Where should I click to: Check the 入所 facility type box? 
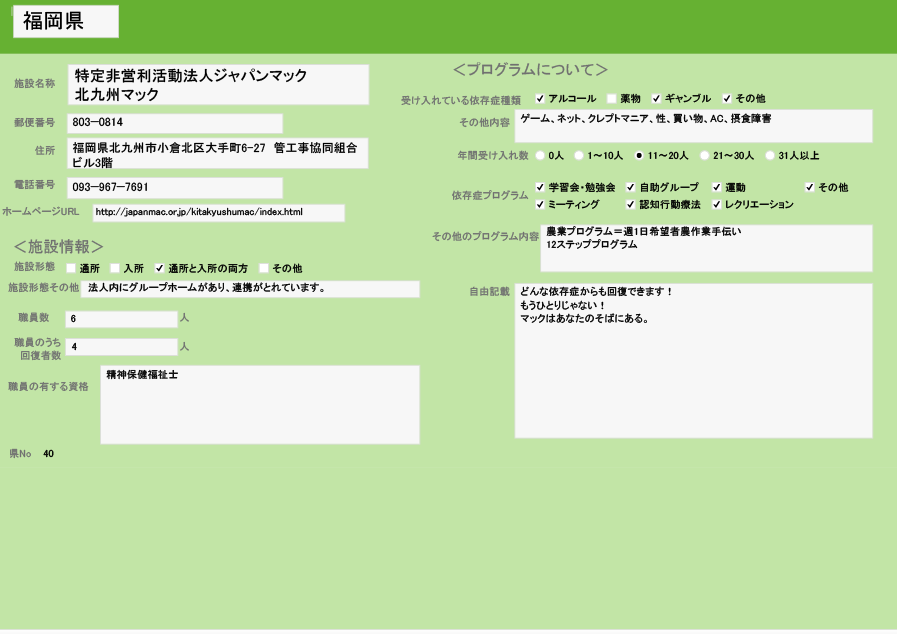(x=115, y=269)
